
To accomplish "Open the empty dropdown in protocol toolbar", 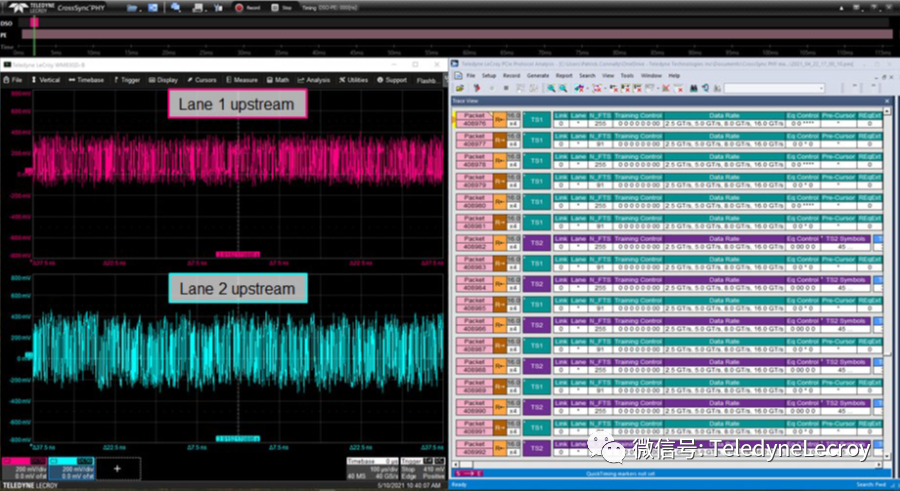I will [774, 88].
